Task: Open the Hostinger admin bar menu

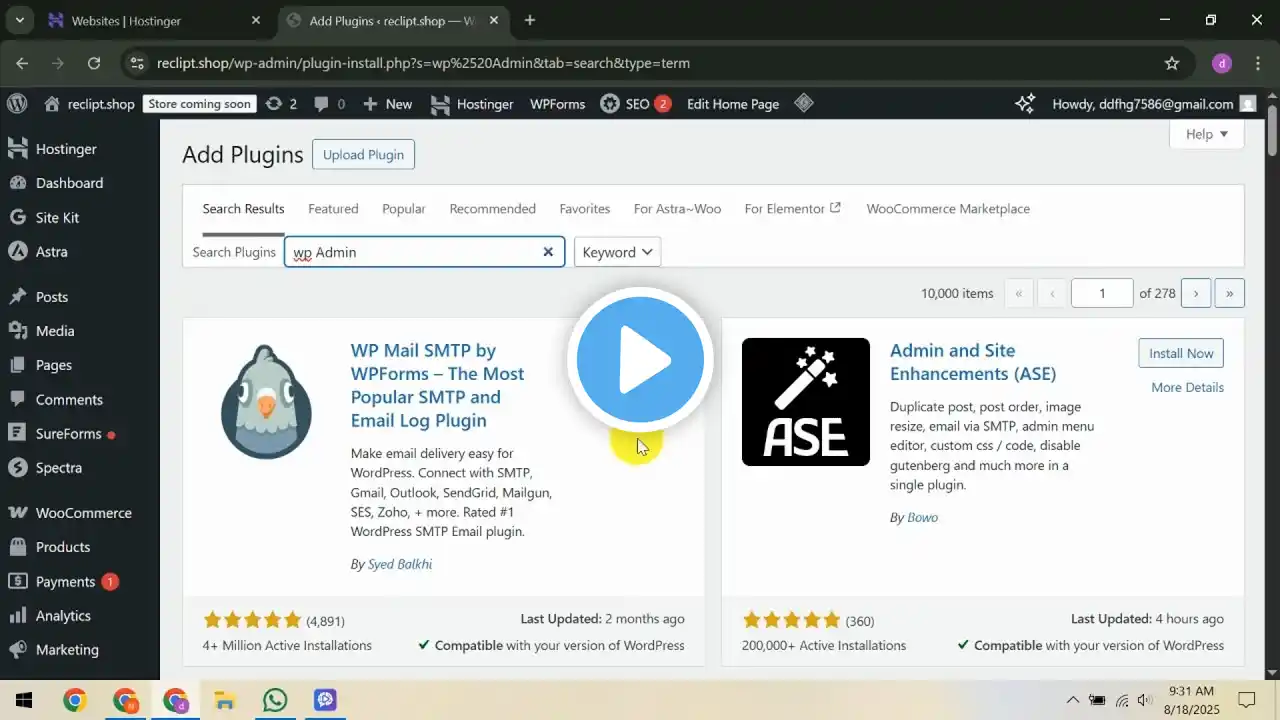Action: tap(472, 104)
